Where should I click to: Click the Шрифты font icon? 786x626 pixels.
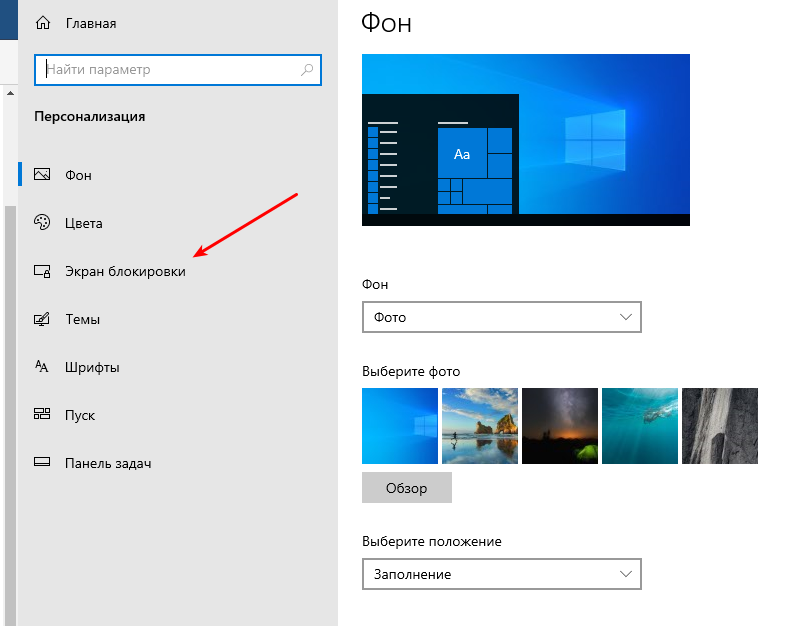pyautogui.click(x=42, y=367)
